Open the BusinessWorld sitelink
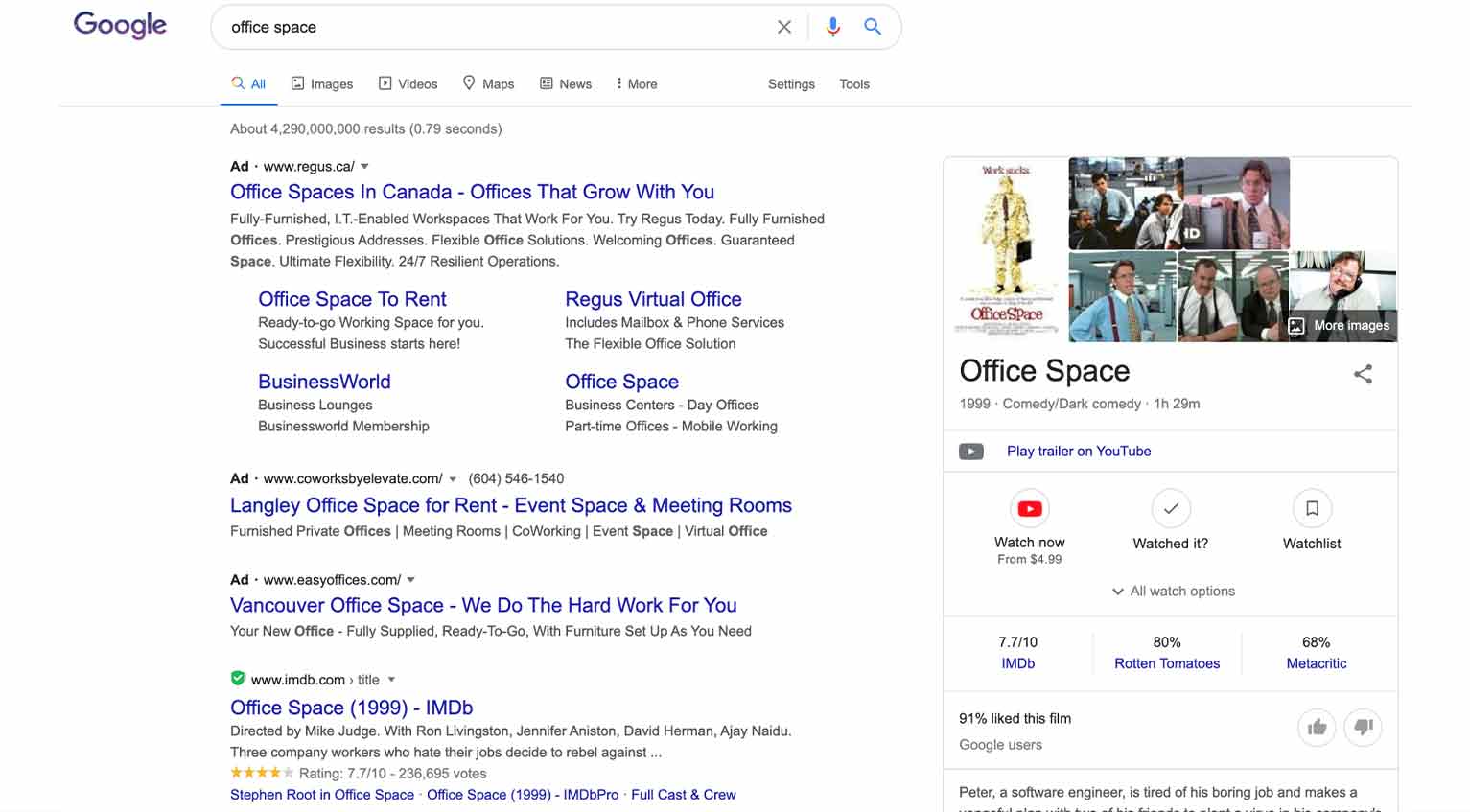Viewport: 1470px width, 812px height. pyautogui.click(x=324, y=382)
